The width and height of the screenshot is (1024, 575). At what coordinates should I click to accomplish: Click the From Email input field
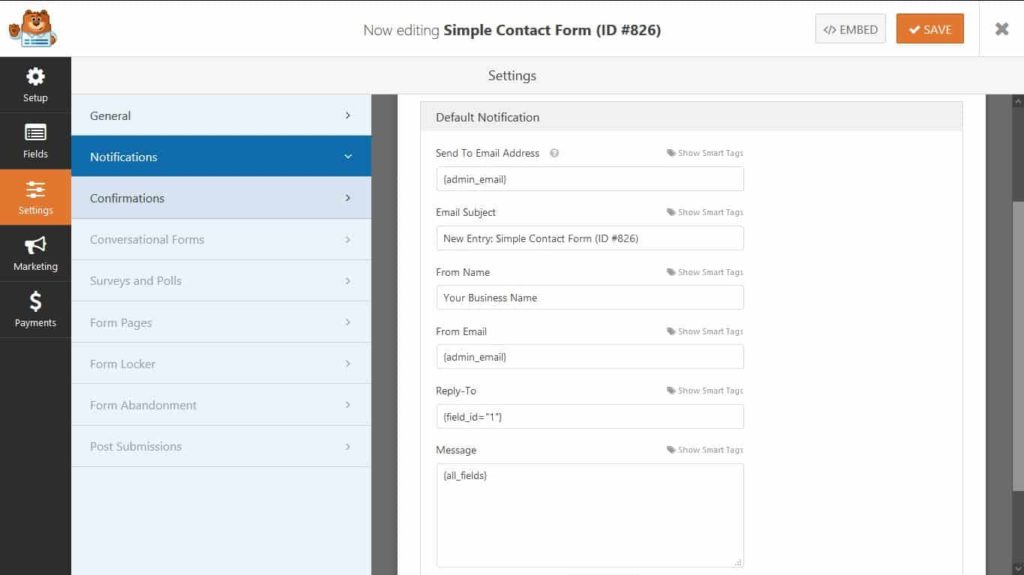point(590,357)
